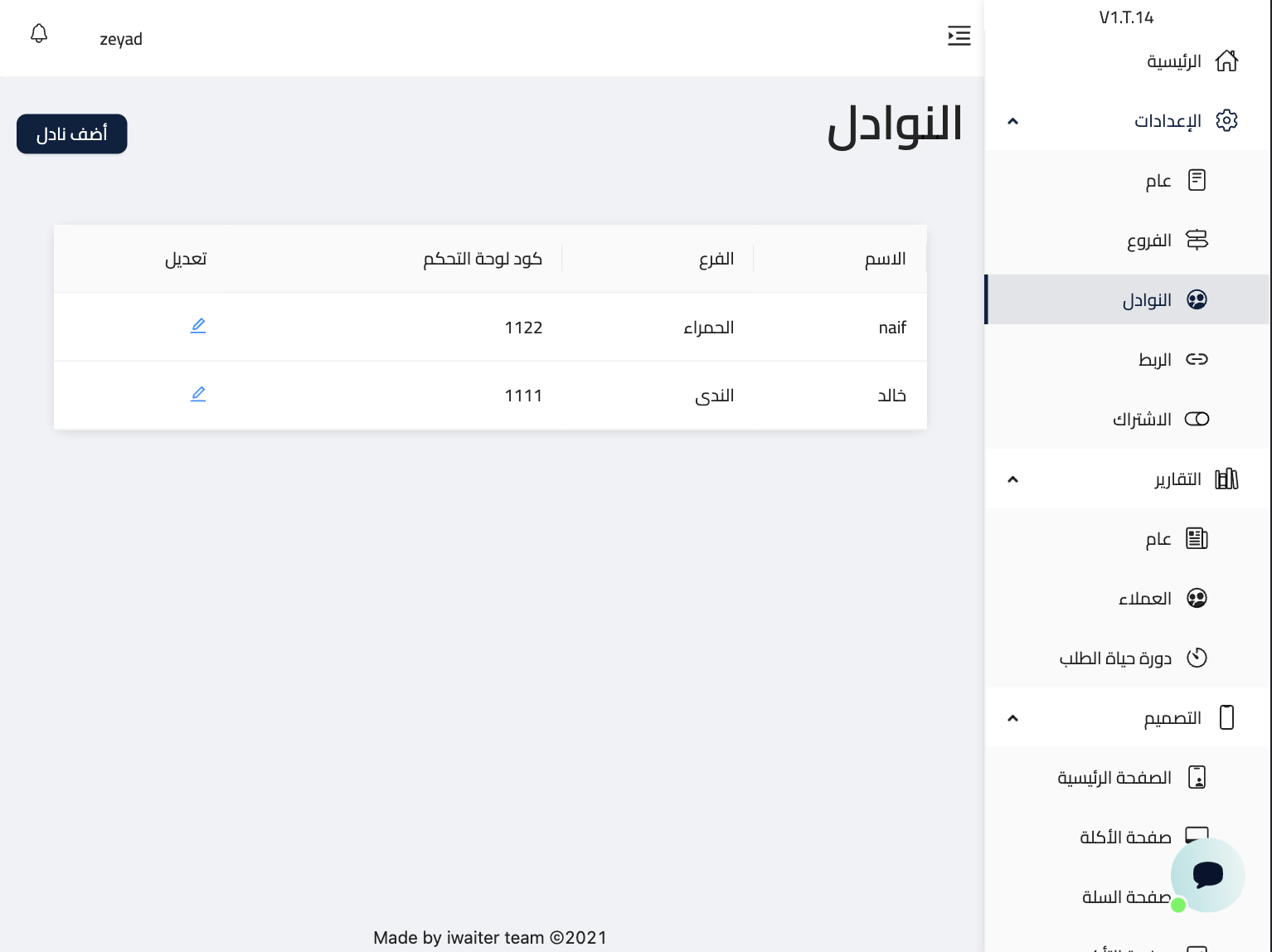Click the home icon beside الرئيسية
This screenshot has height=952, width=1272.
pyautogui.click(x=1226, y=61)
